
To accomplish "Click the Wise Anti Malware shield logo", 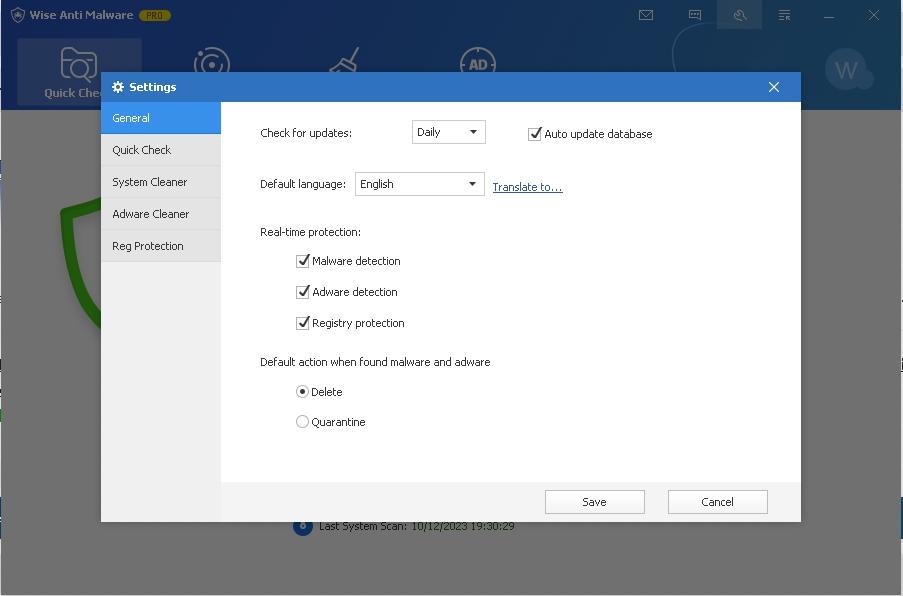I will pyautogui.click(x=18, y=15).
